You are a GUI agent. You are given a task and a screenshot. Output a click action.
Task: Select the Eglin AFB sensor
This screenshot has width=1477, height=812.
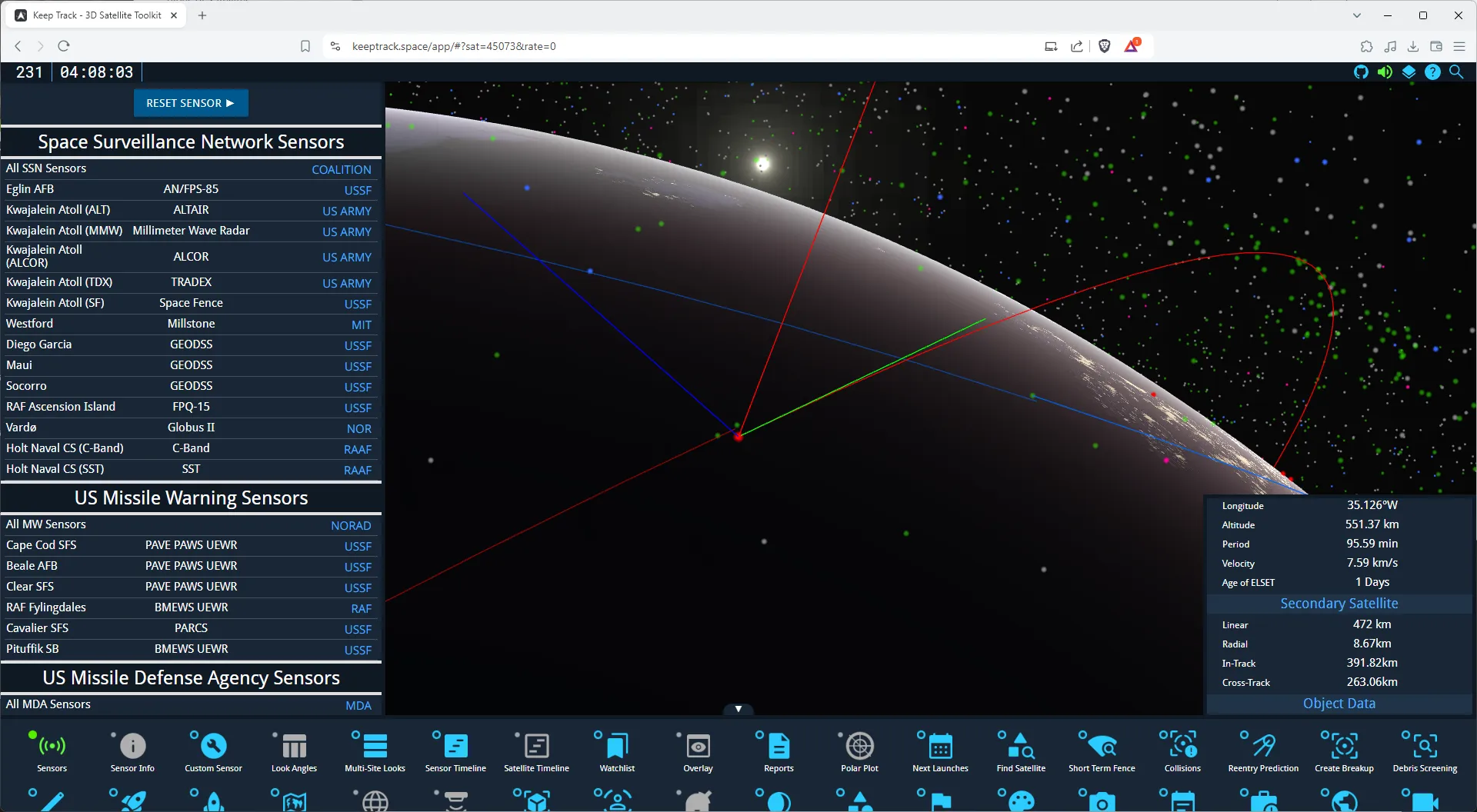pos(189,189)
